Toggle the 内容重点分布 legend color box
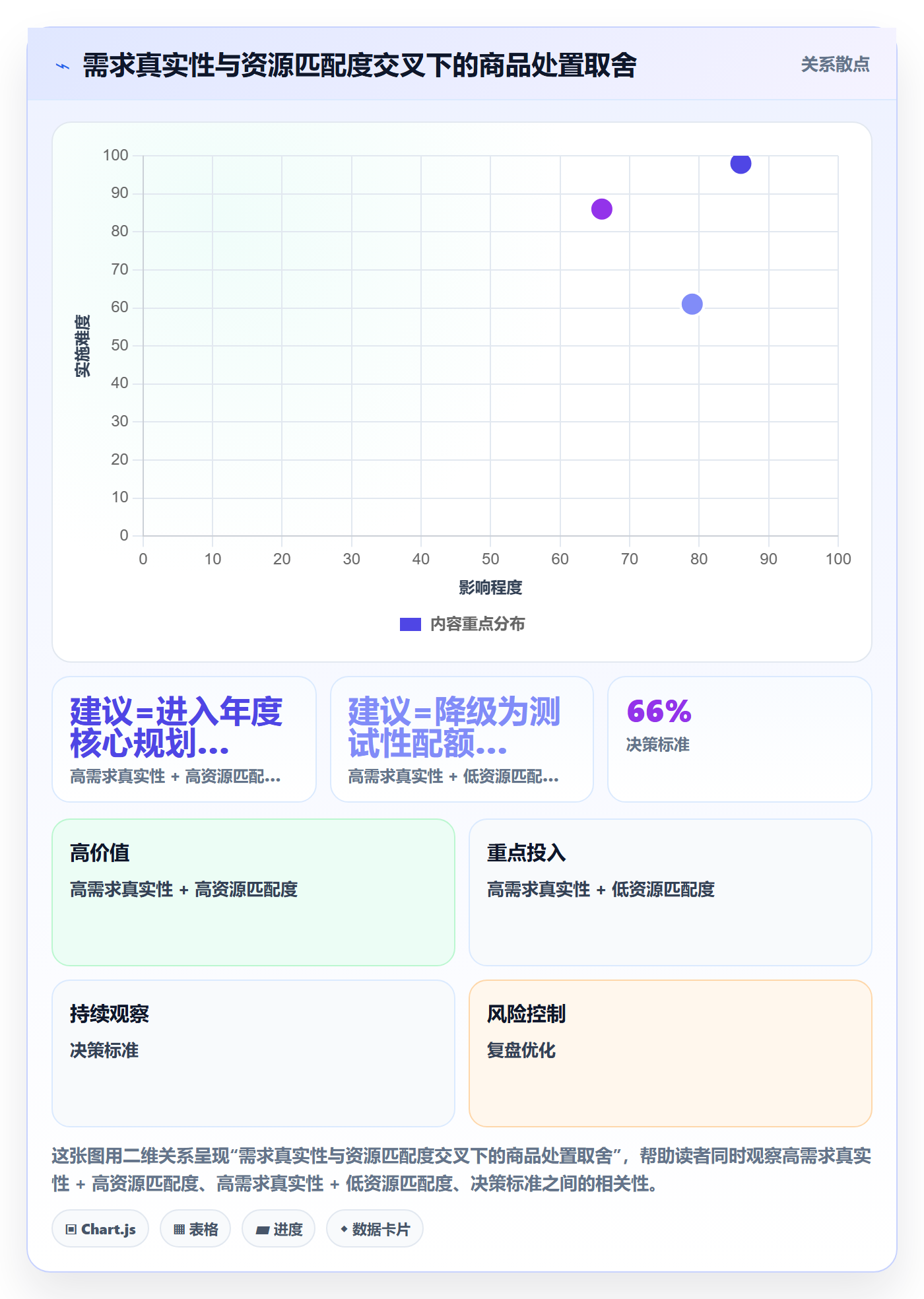The height and width of the screenshot is (1299, 924). [x=410, y=624]
